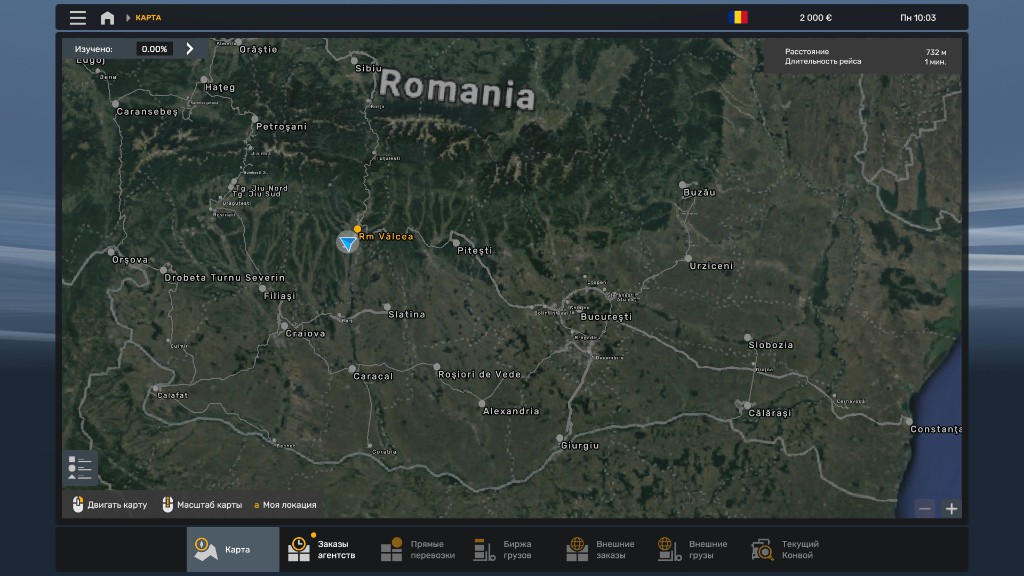This screenshot has width=1024, height=576.
Task: Select București city label
Action: (x=606, y=317)
